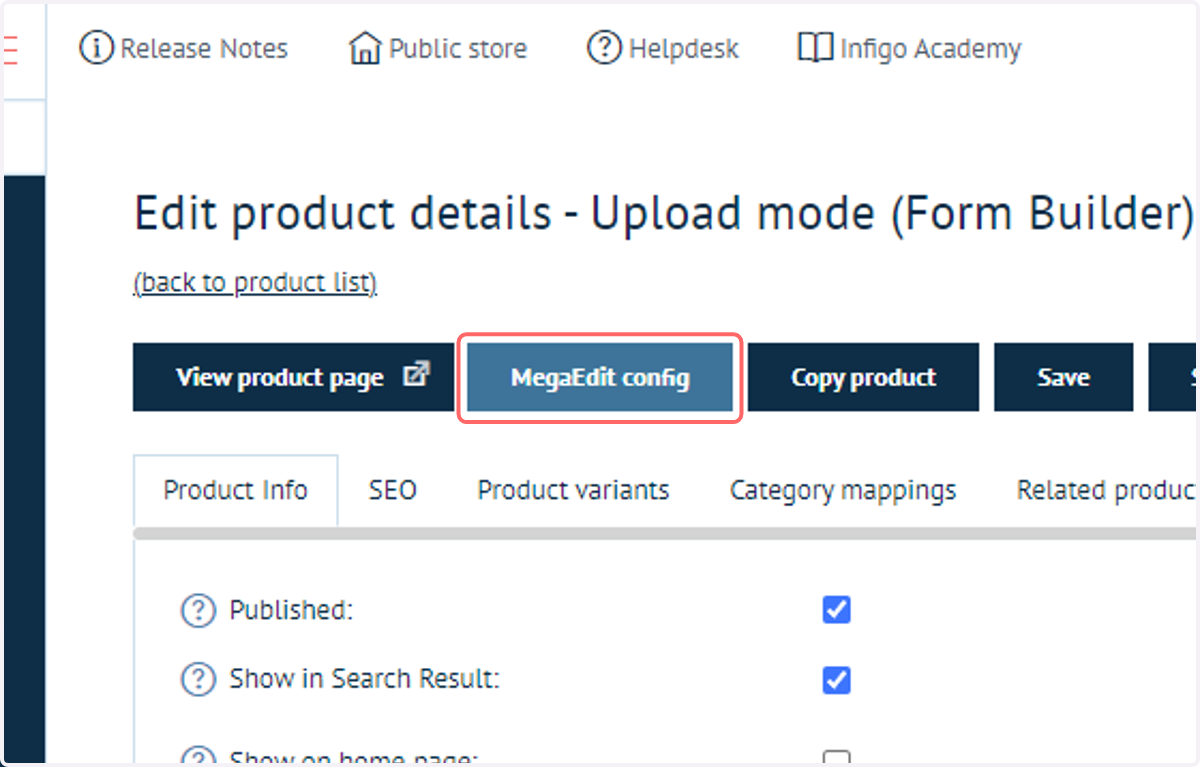Viewport: 1200px width, 767px height.
Task: Open Infigo Academy
Action: (909, 48)
